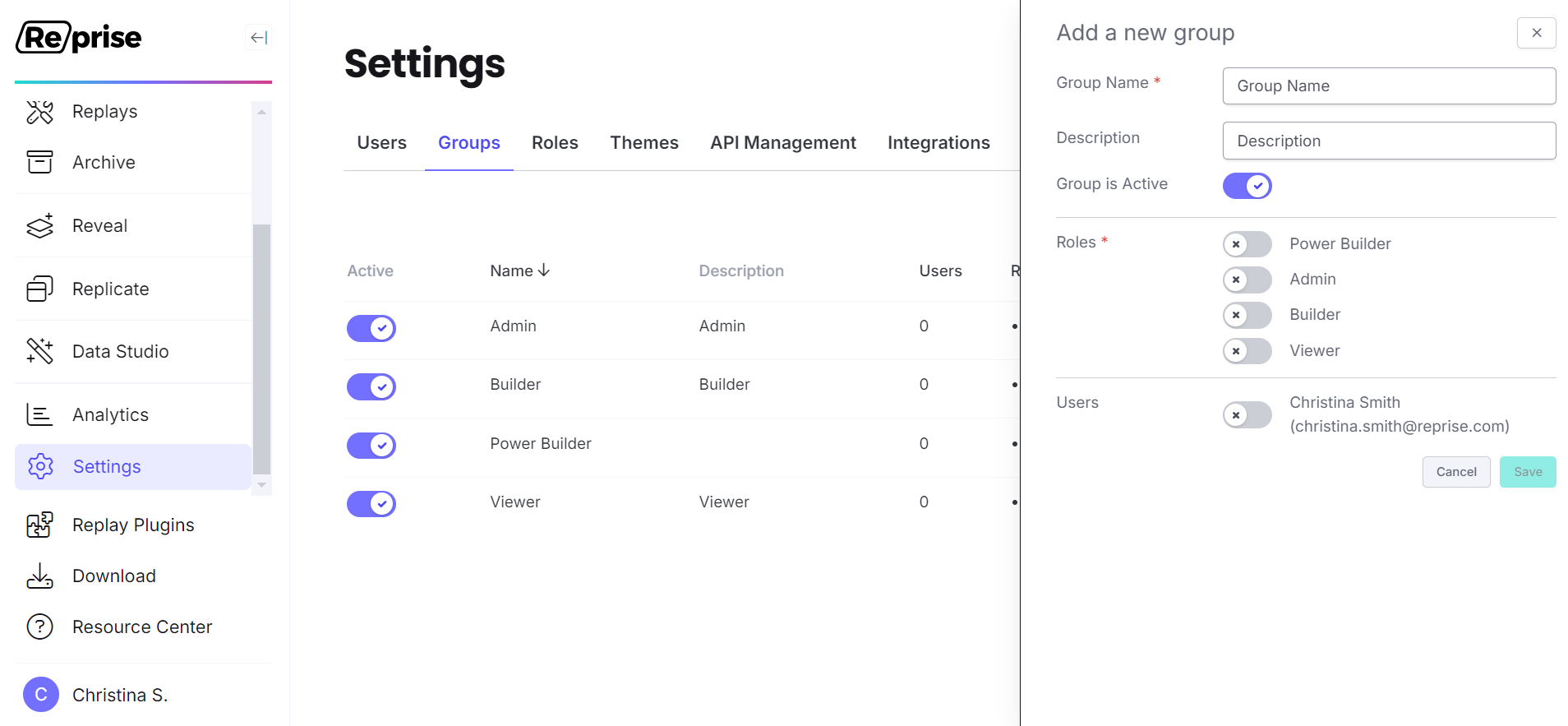Click the Replays tools icon
Viewport: 1568px width, 726px height.
39,112
